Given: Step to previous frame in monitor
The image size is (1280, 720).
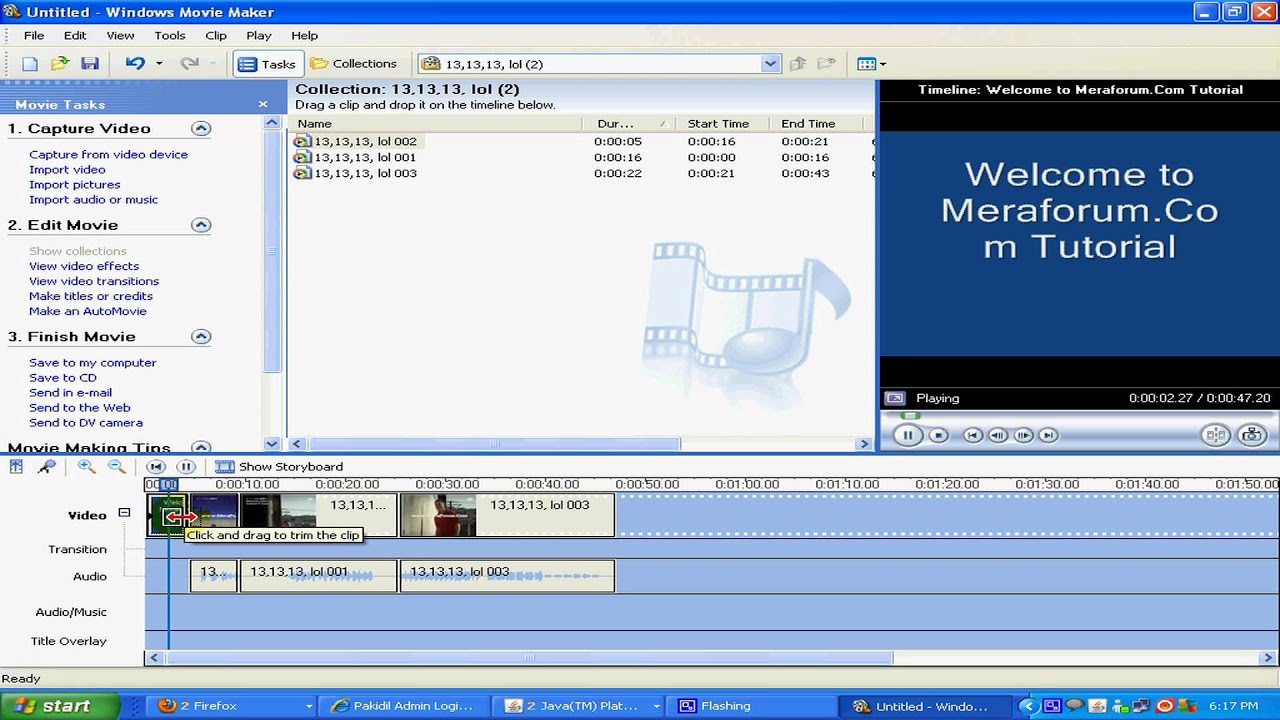Looking at the screenshot, I should pyautogui.click(x=998, y=435).
